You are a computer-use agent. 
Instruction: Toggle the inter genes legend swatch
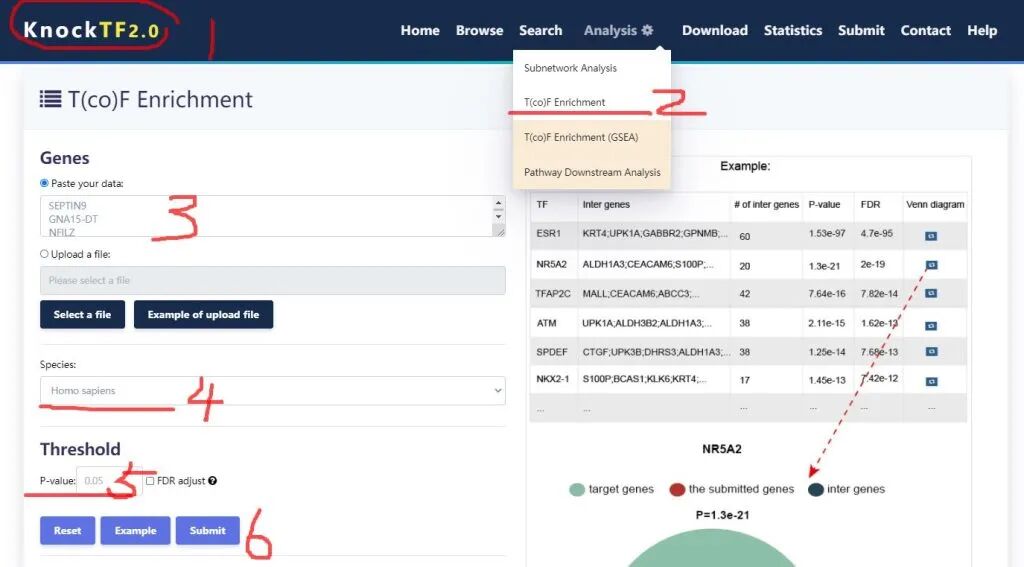tap(816, 489)
